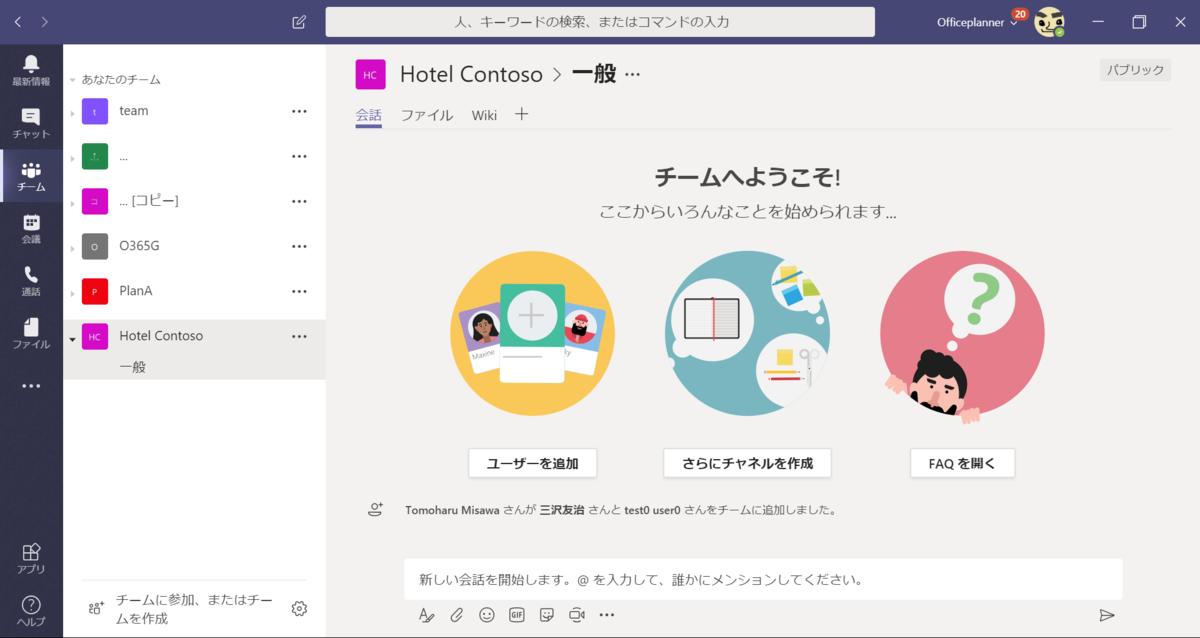Start a Meet now video call icon
Viewport: 1200px width, 638px height.
577,615
